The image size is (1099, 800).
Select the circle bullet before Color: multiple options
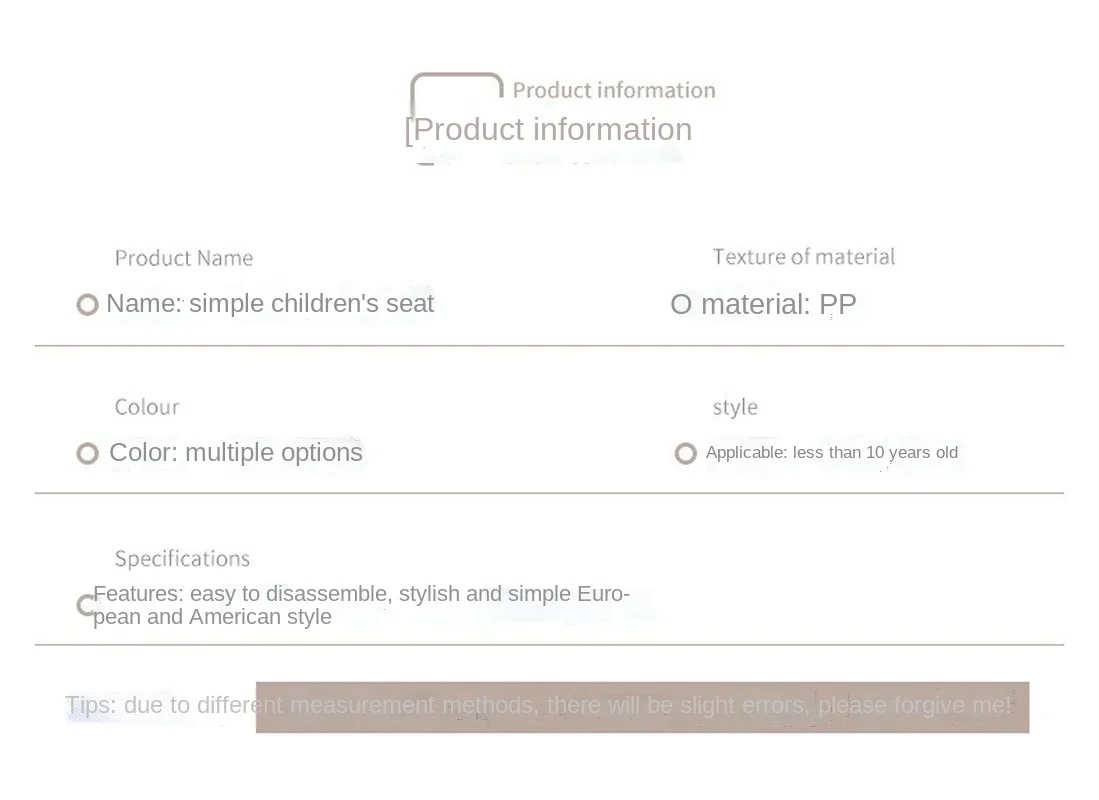click(88, 454)
